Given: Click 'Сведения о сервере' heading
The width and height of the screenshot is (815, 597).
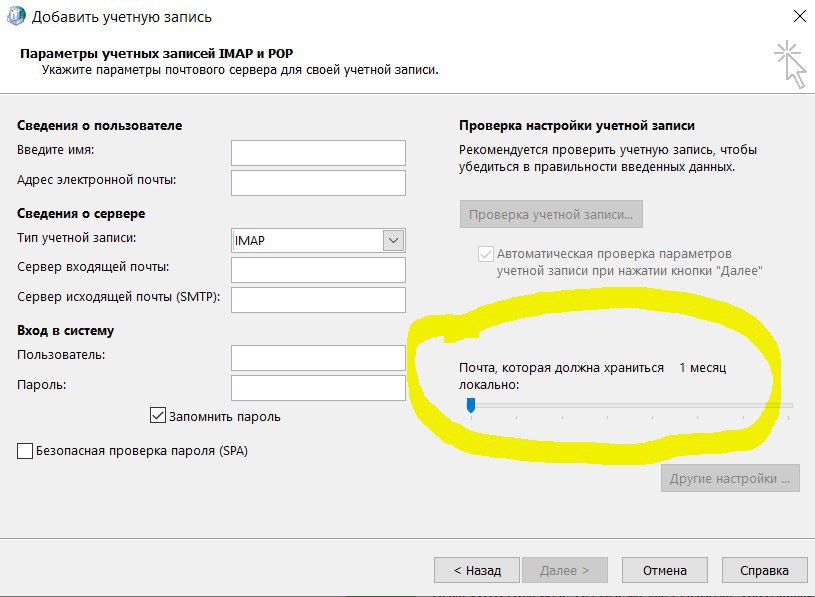Looking at the screenshot, I should (x=81, y=214).
